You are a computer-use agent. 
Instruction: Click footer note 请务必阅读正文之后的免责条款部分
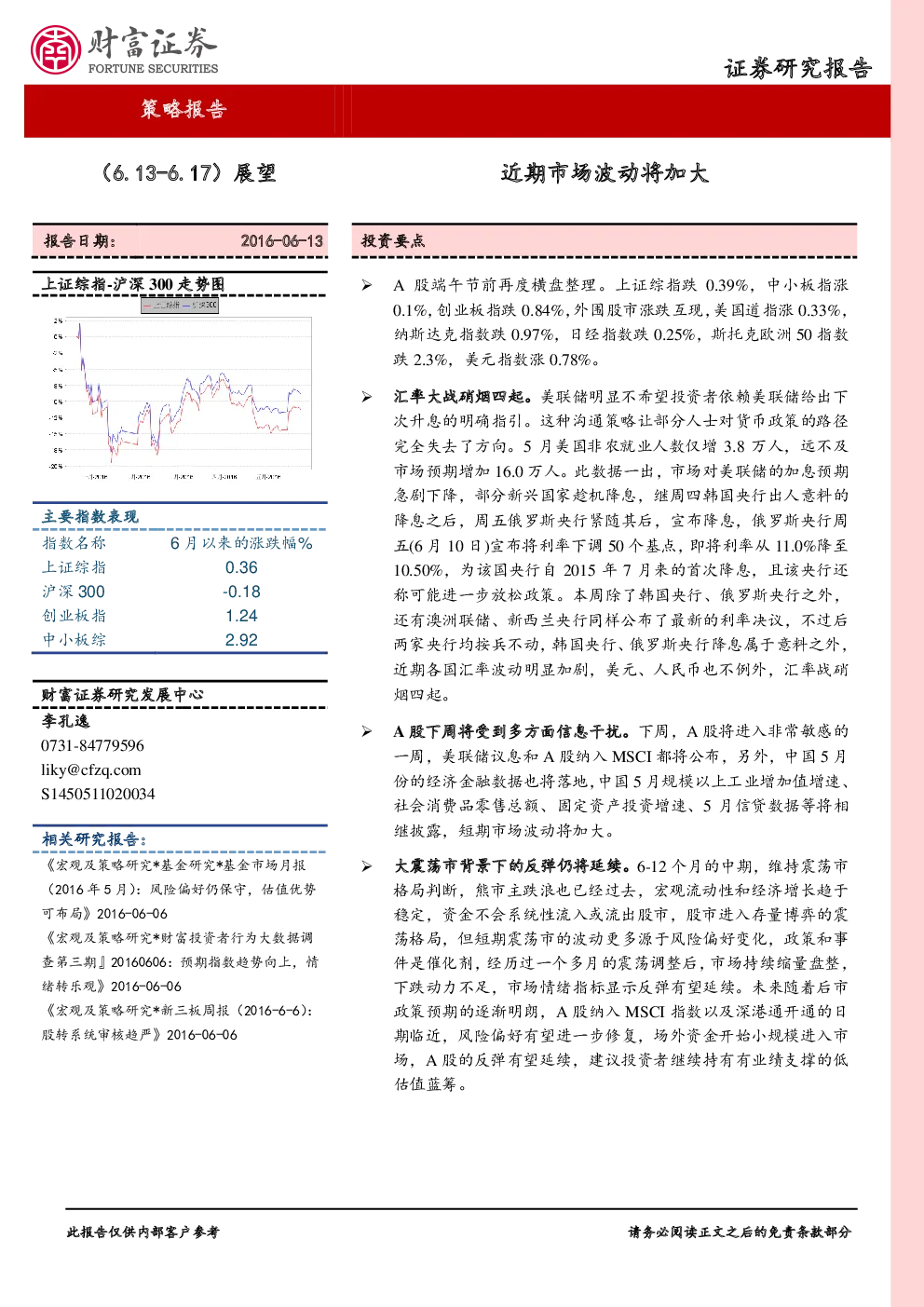pos(740,1232)
